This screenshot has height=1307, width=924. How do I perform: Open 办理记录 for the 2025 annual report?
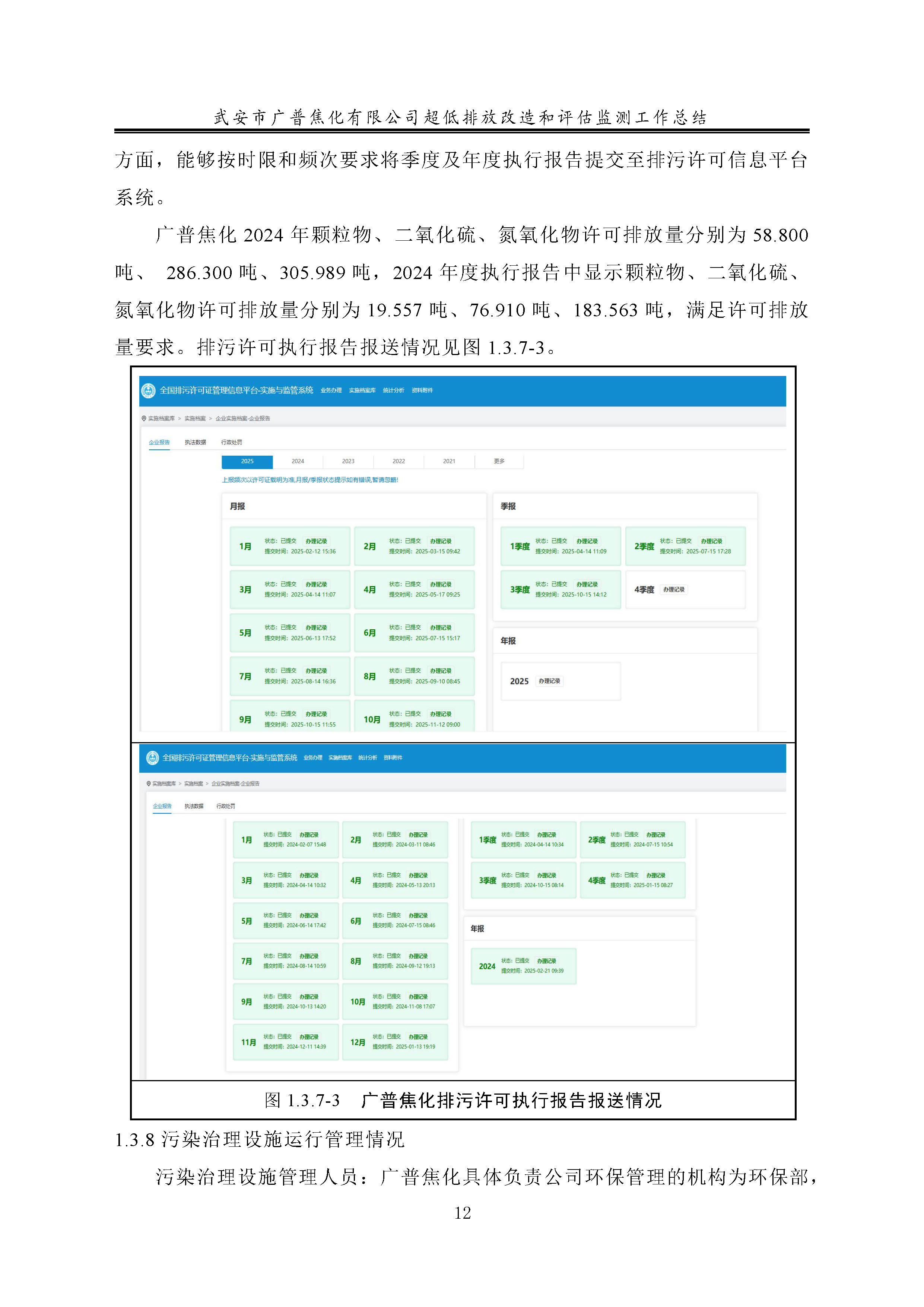click(550, 681)
